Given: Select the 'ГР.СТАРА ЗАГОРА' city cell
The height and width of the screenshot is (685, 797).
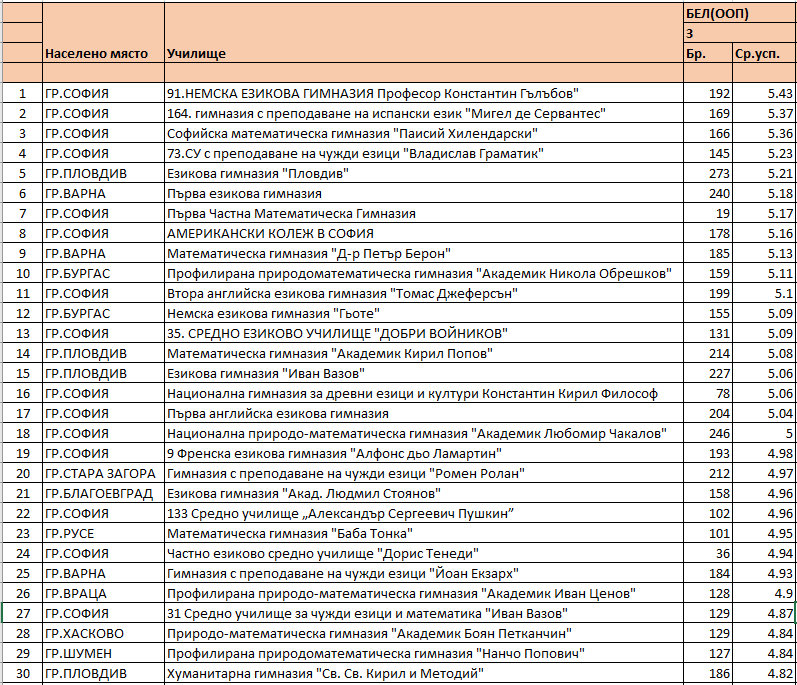Looking at the screenshot, I should pyautogui.click(x=102, y=473).
